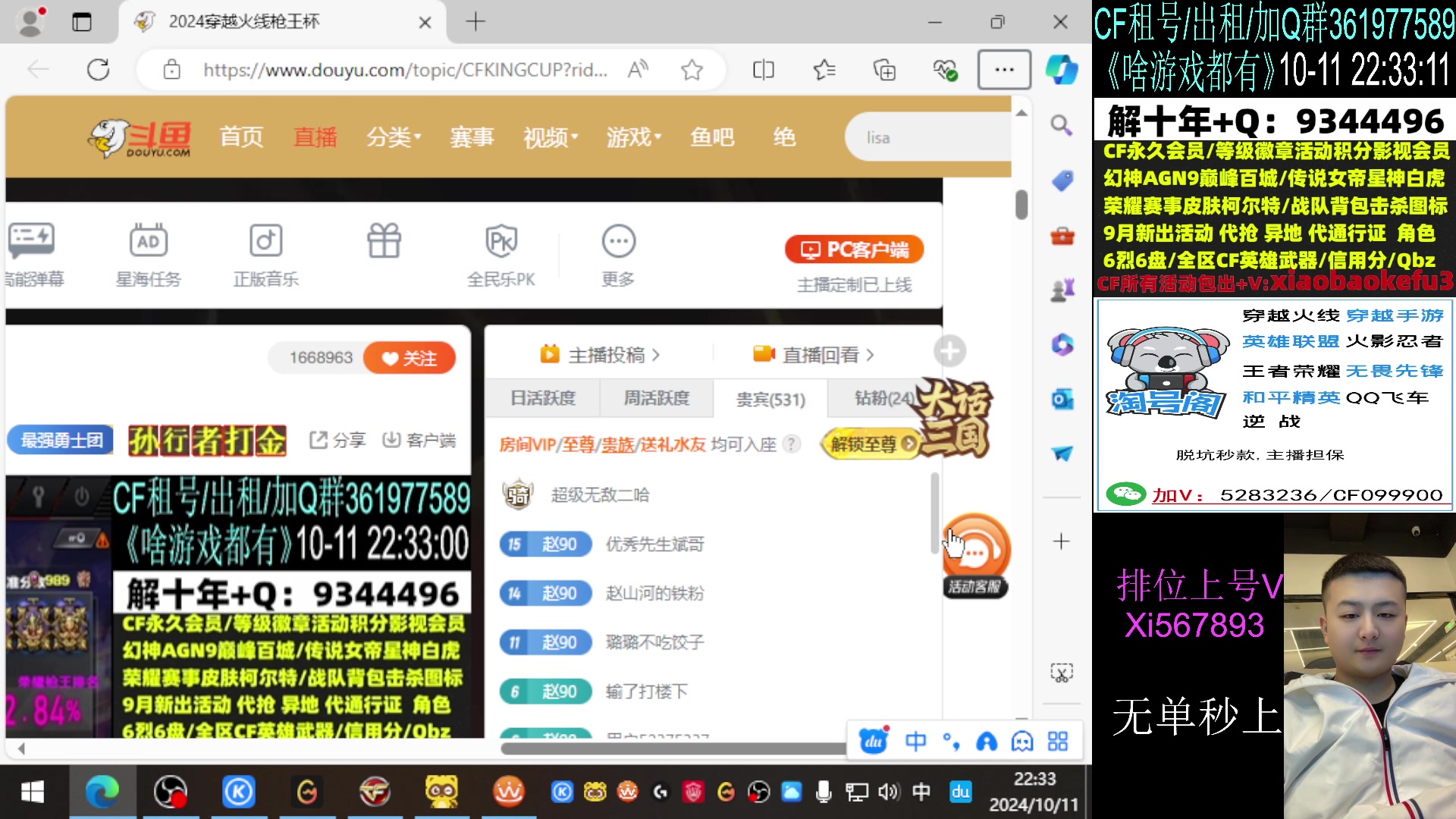
Task: Open split screen view icon
Action: tap(764, 70)
